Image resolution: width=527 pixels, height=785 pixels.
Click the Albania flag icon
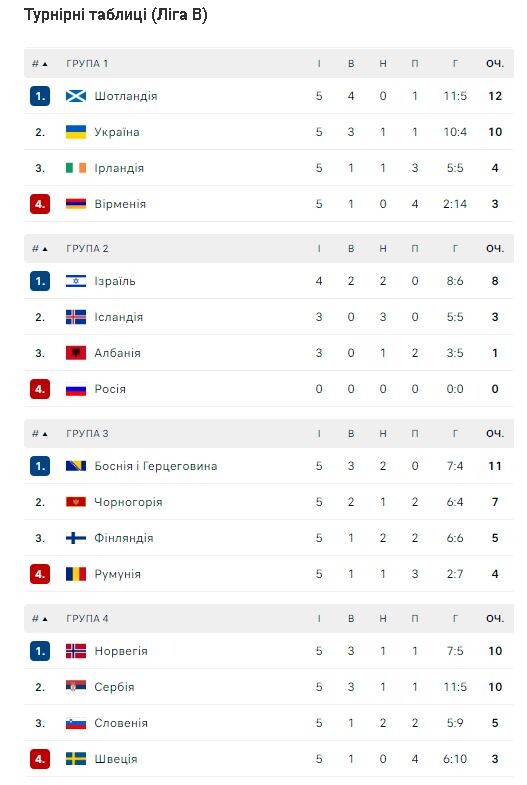(76, 353)
